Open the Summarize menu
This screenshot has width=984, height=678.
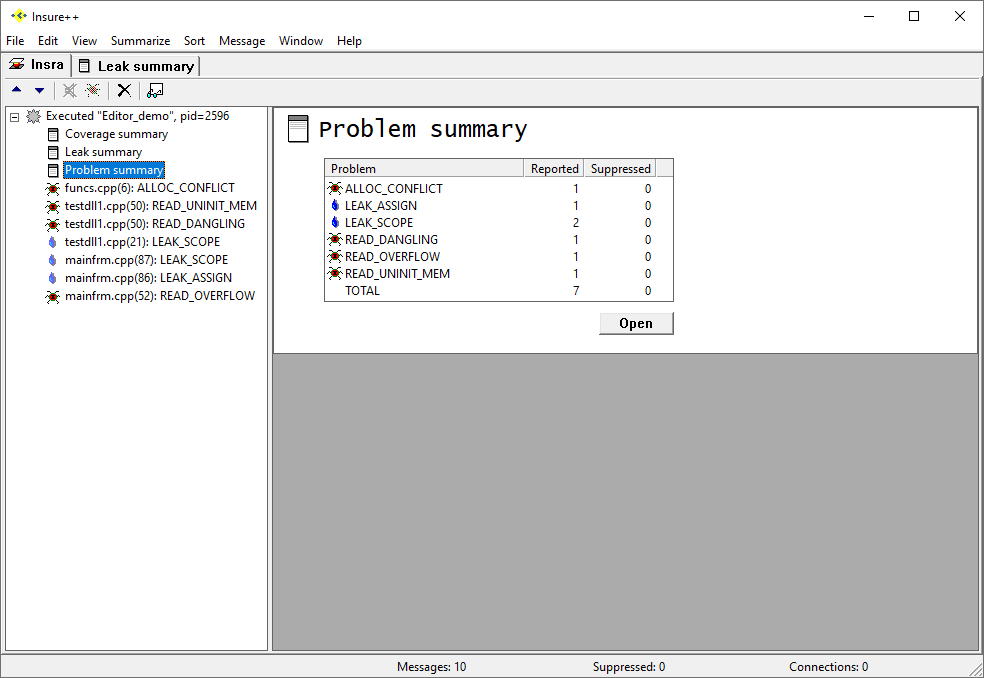141,41
